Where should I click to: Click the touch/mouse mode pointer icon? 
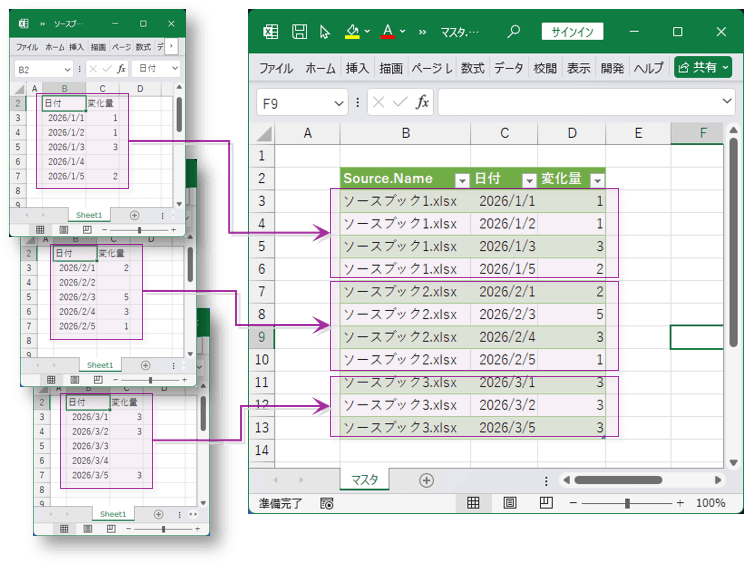pos(325,32)
